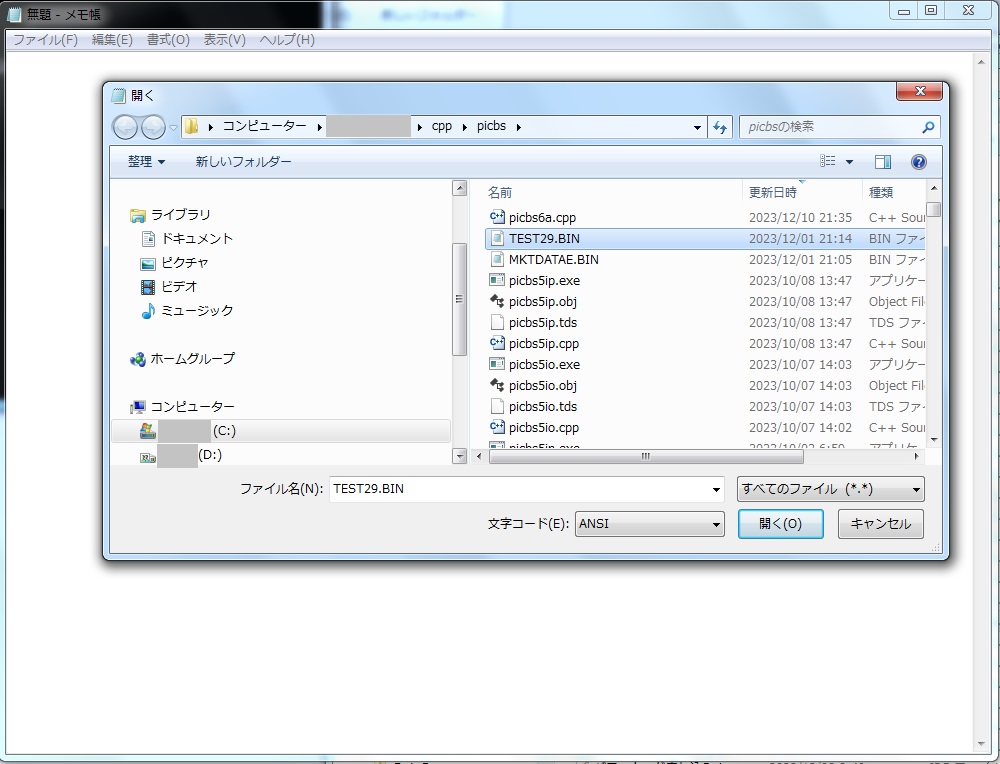Click the 新しいフォルダー new folder button
Screen dimensions: 1000x764
(243, 162)
